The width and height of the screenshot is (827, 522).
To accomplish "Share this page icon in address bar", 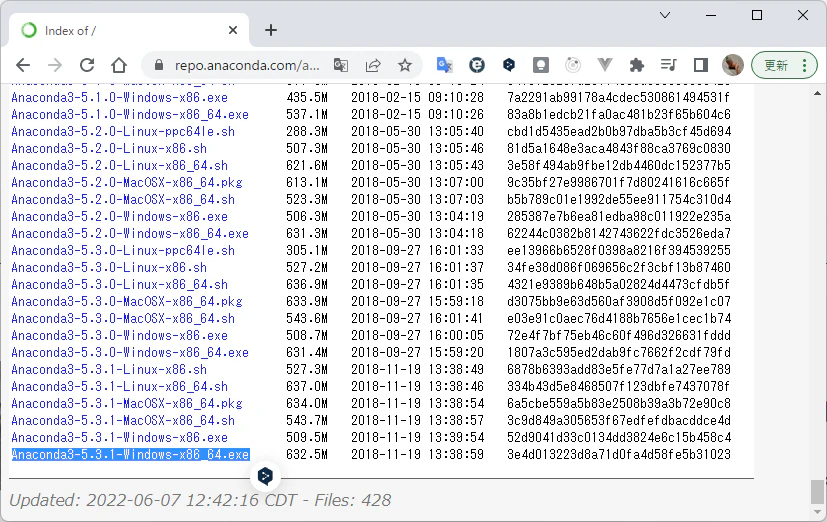I will pyautogui.click(x=373, y=65).
